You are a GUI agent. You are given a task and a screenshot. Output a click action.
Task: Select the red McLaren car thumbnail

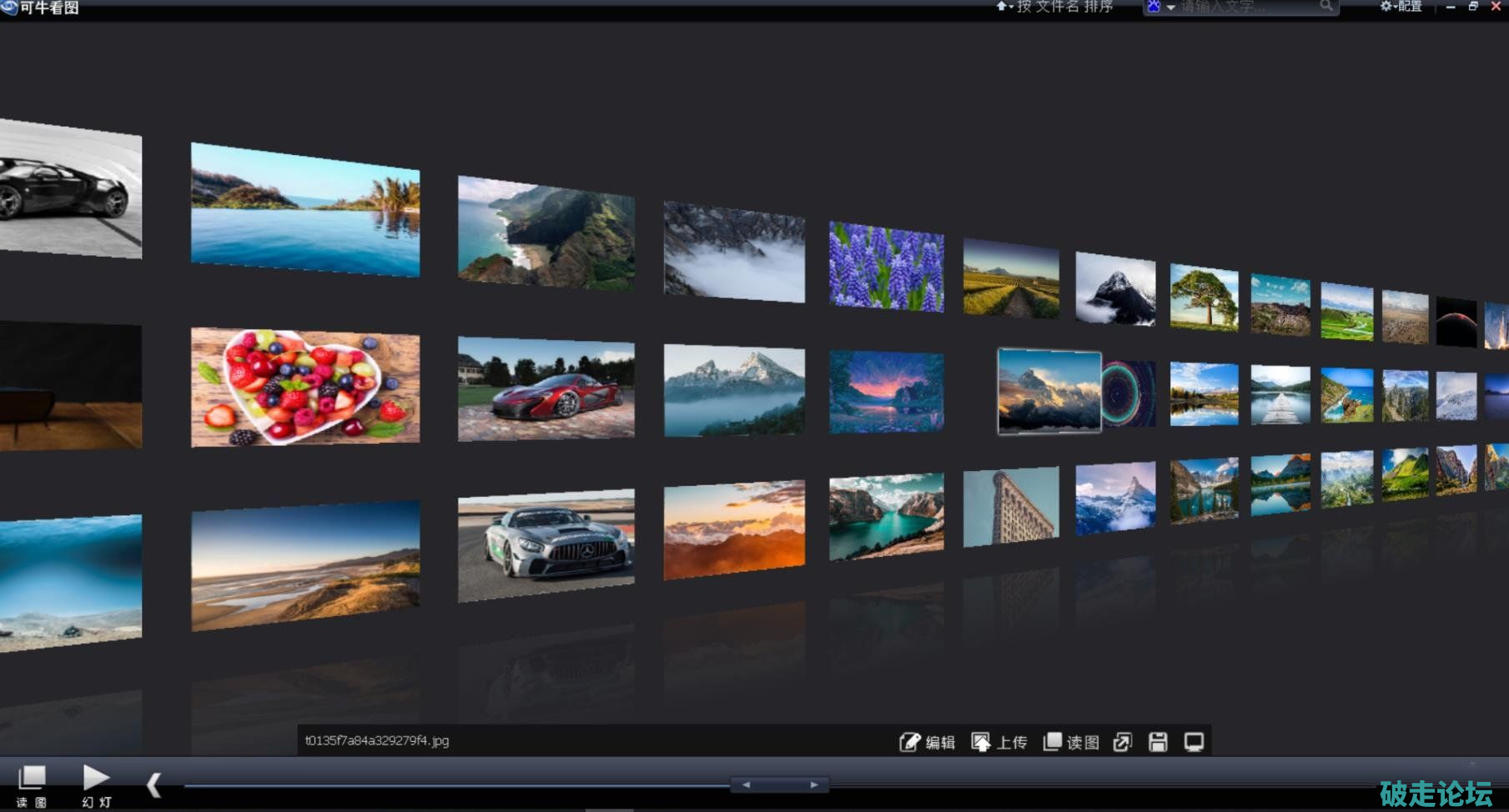[x=546, y=388]
